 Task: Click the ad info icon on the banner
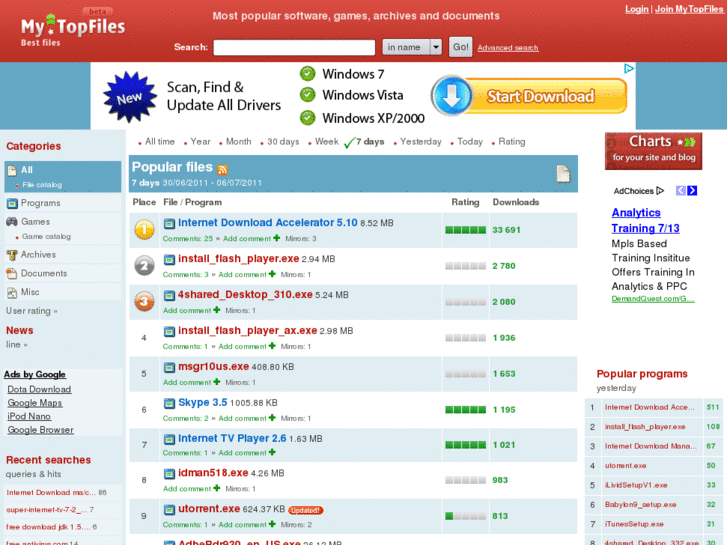[629, 69]
